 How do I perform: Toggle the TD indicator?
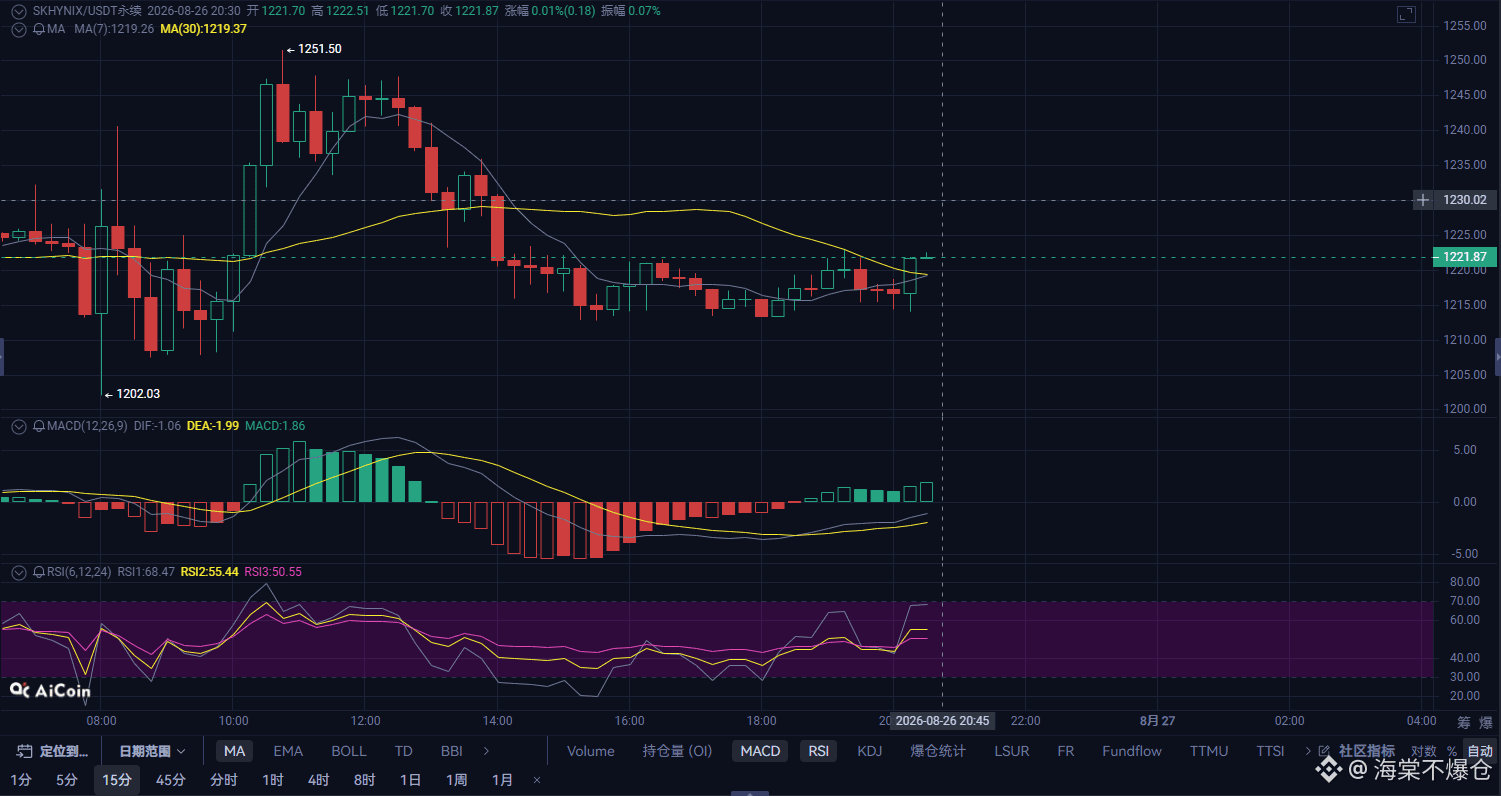(x=403, y=751)
